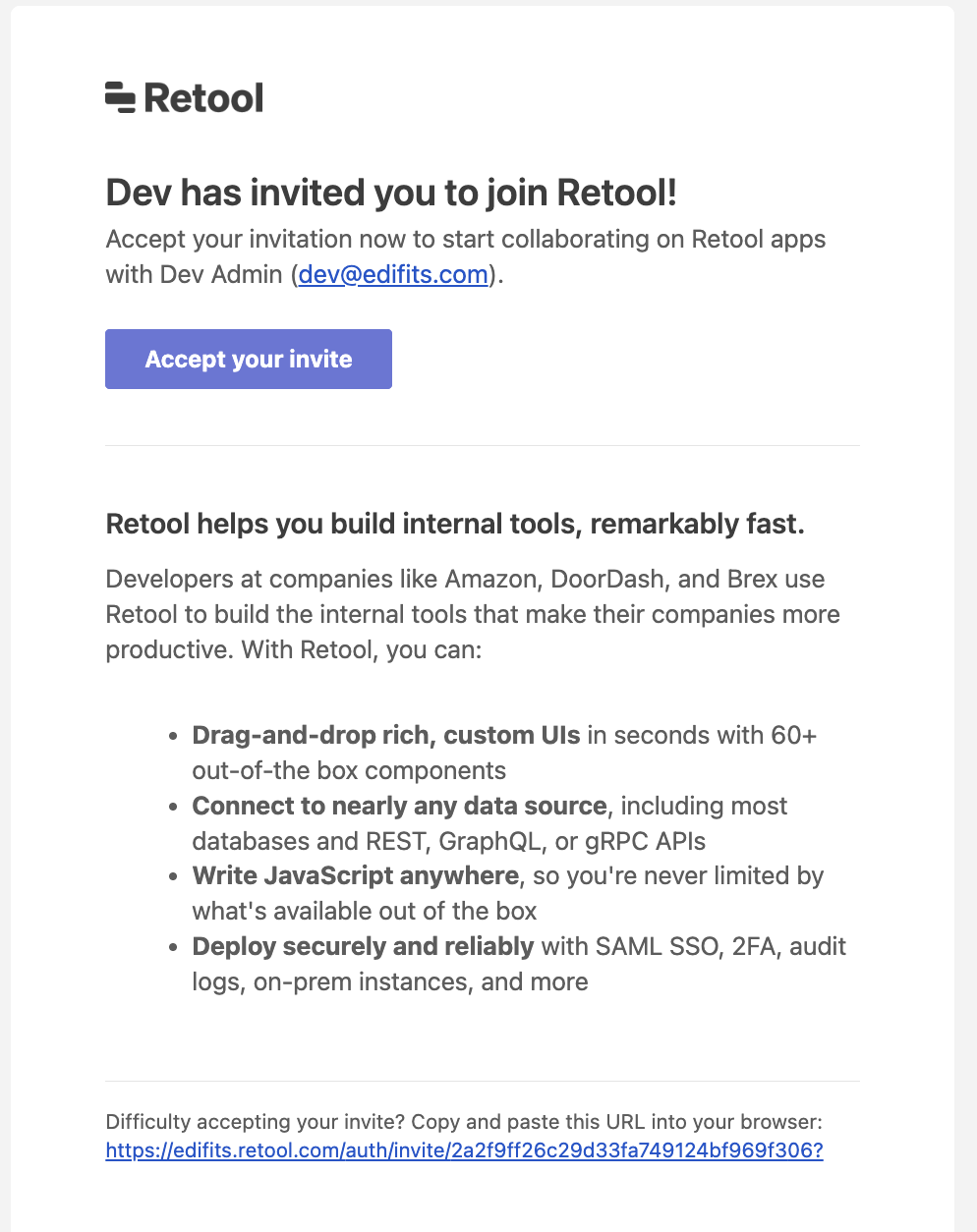977x1232 pixels.
Task: Click the 'Write JavaScript anywhere' bold text
Action: point(355,875)
